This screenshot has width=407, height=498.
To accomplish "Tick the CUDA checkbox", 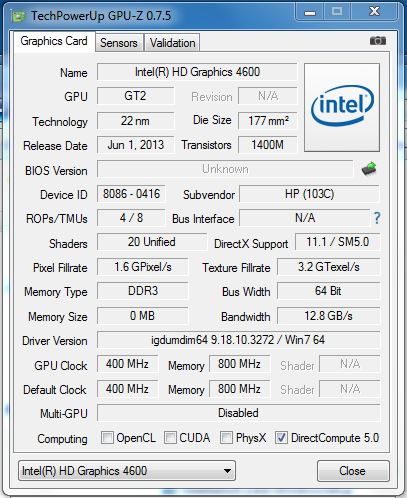I will [x=170, y=437].
